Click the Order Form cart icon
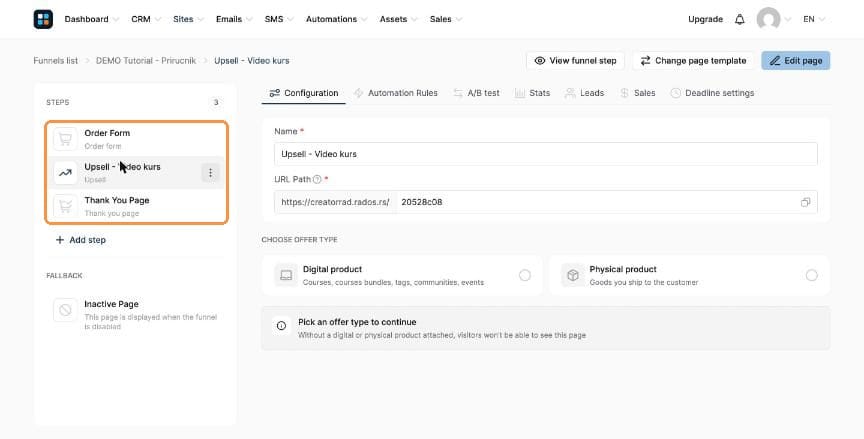Image resolution: width=864 pixels, height=439 pixels. pyautogui.click(x=65, y=139)
